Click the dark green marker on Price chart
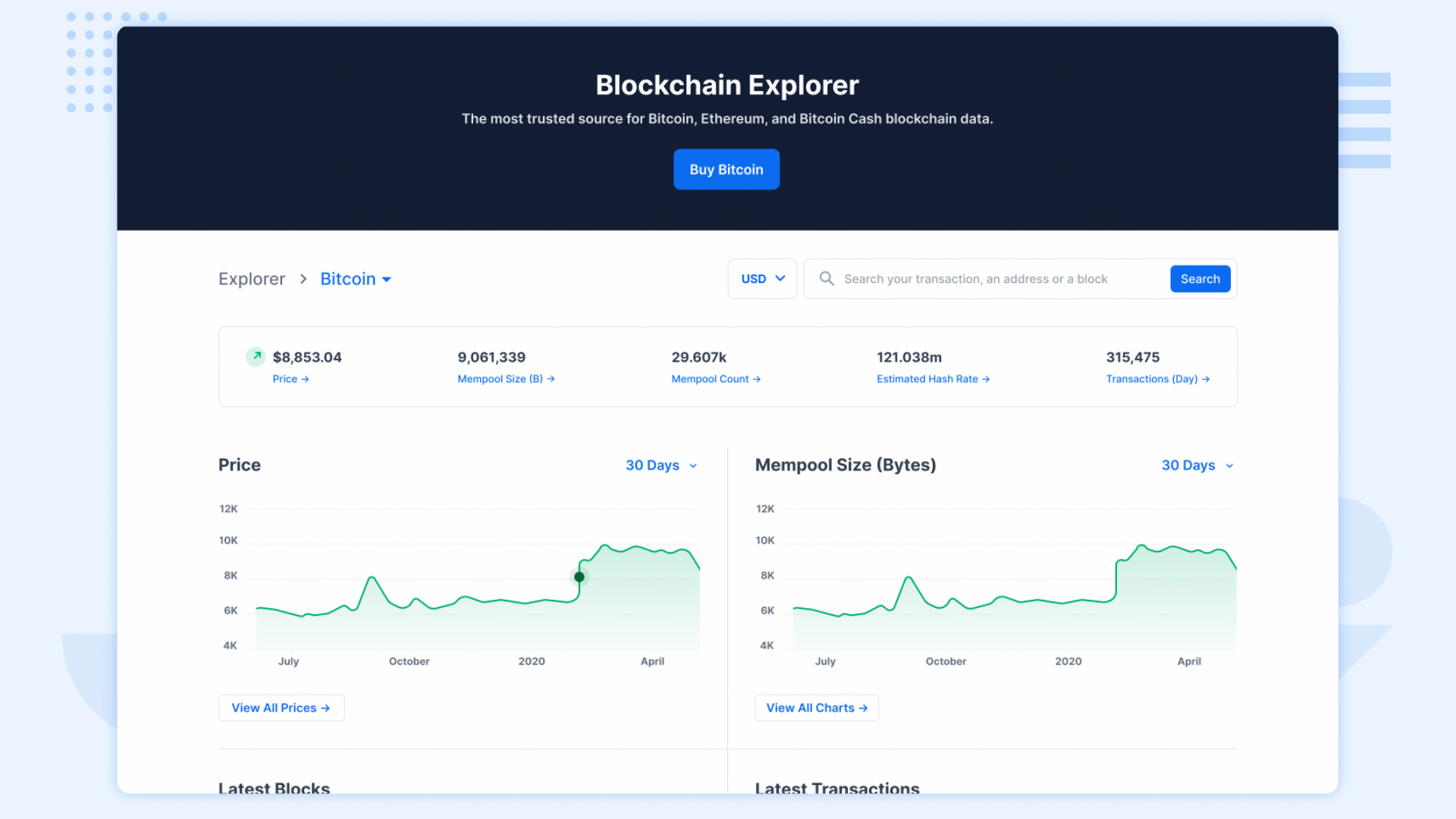 tap(579, 577)
